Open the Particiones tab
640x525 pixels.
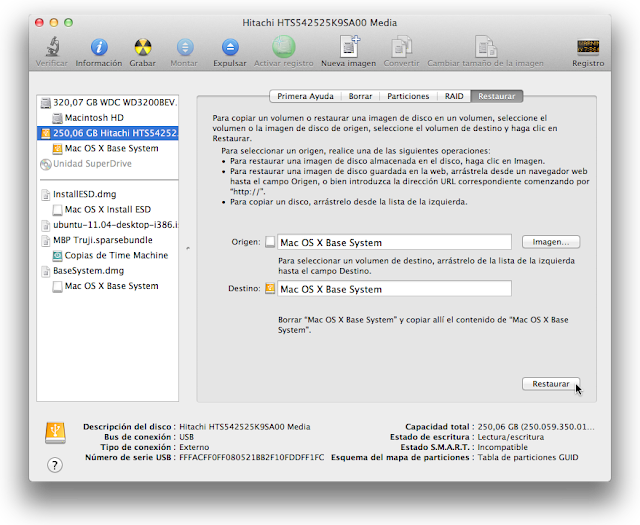(408, 96)
